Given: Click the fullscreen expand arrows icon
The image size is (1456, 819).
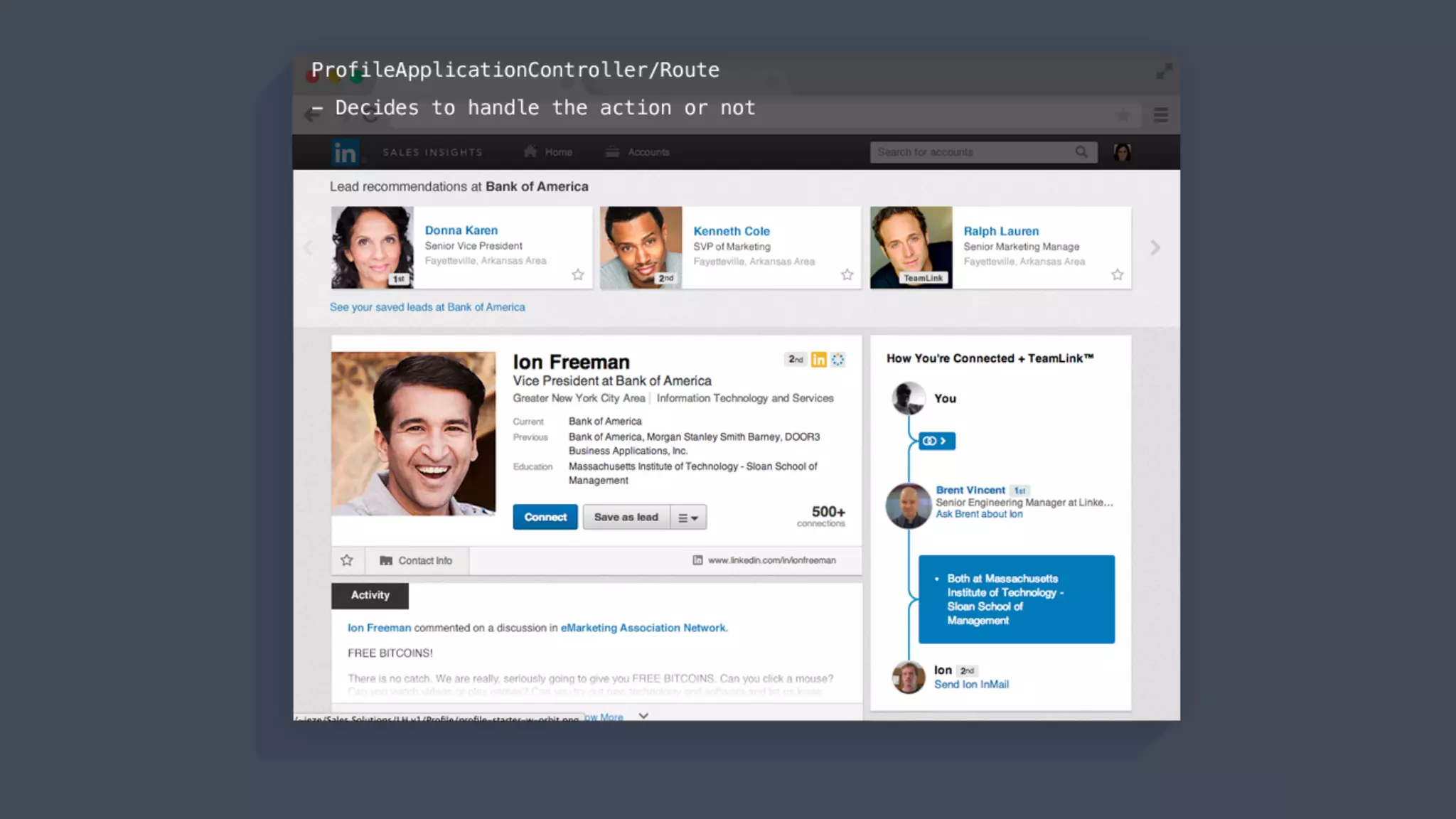Looking at the screenshot, I should [x=1164, y=71].
